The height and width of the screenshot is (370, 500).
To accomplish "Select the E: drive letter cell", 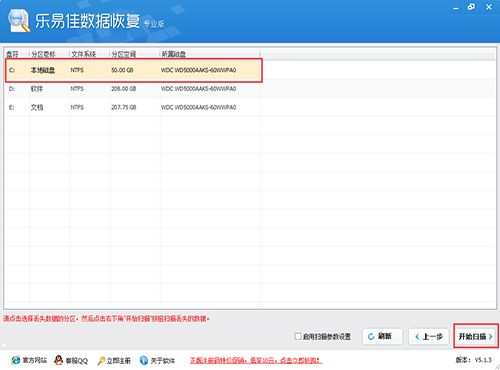I will click(x=12, y=107).
